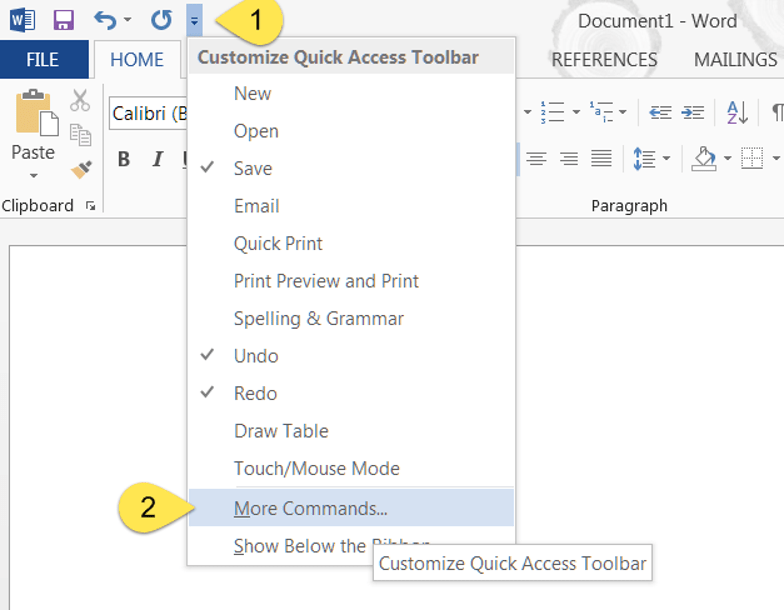Click the Redo icon in Quick Access
The width and height of the screenshot is (784, 610).
click(x=161, y=20)
